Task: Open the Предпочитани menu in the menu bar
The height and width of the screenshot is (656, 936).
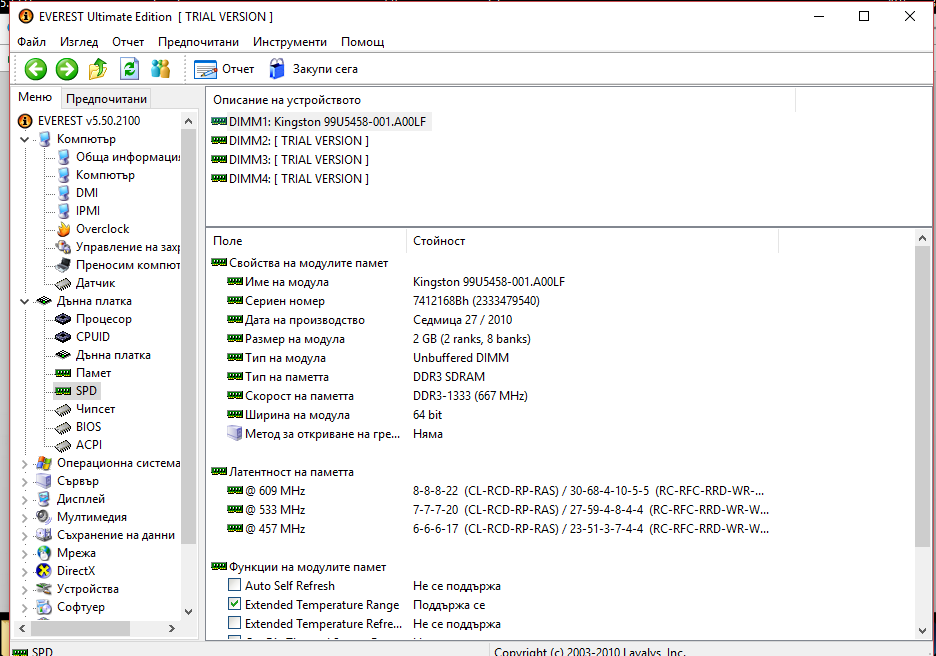Action: [x=198, y=42]
